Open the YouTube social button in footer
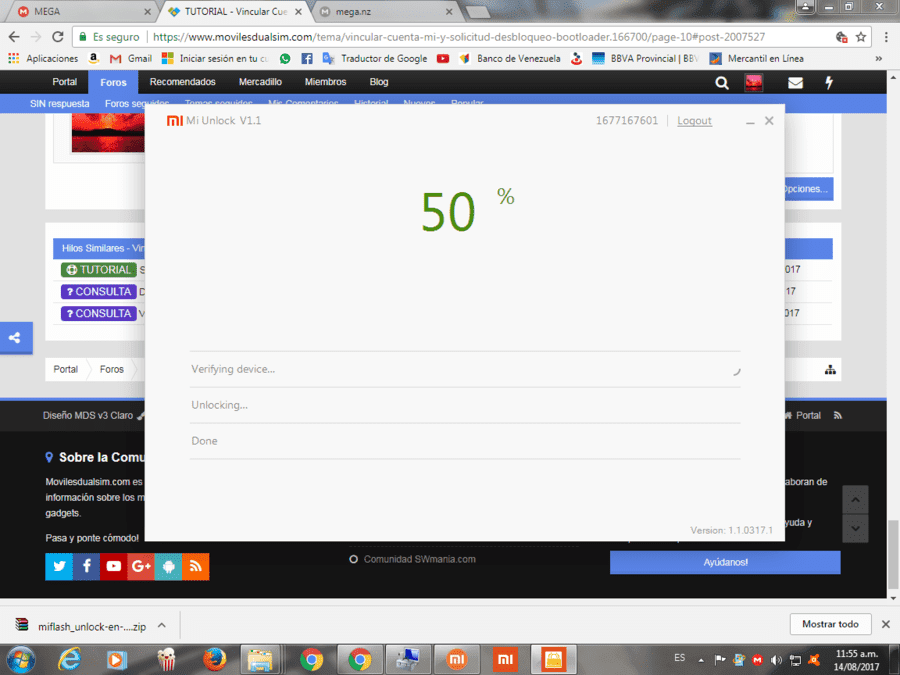This screenshot has height=675, width=900. [x=114, y=567]
